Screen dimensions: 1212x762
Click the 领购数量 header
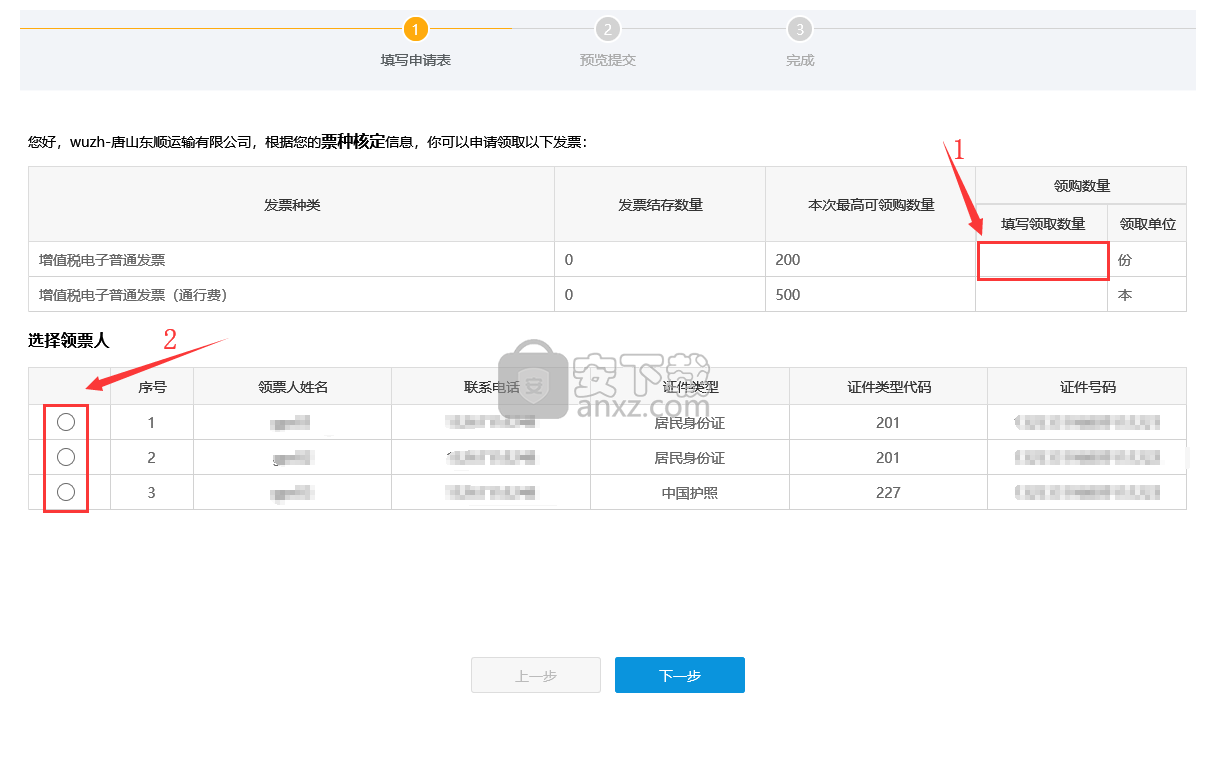pos(1082,186)
